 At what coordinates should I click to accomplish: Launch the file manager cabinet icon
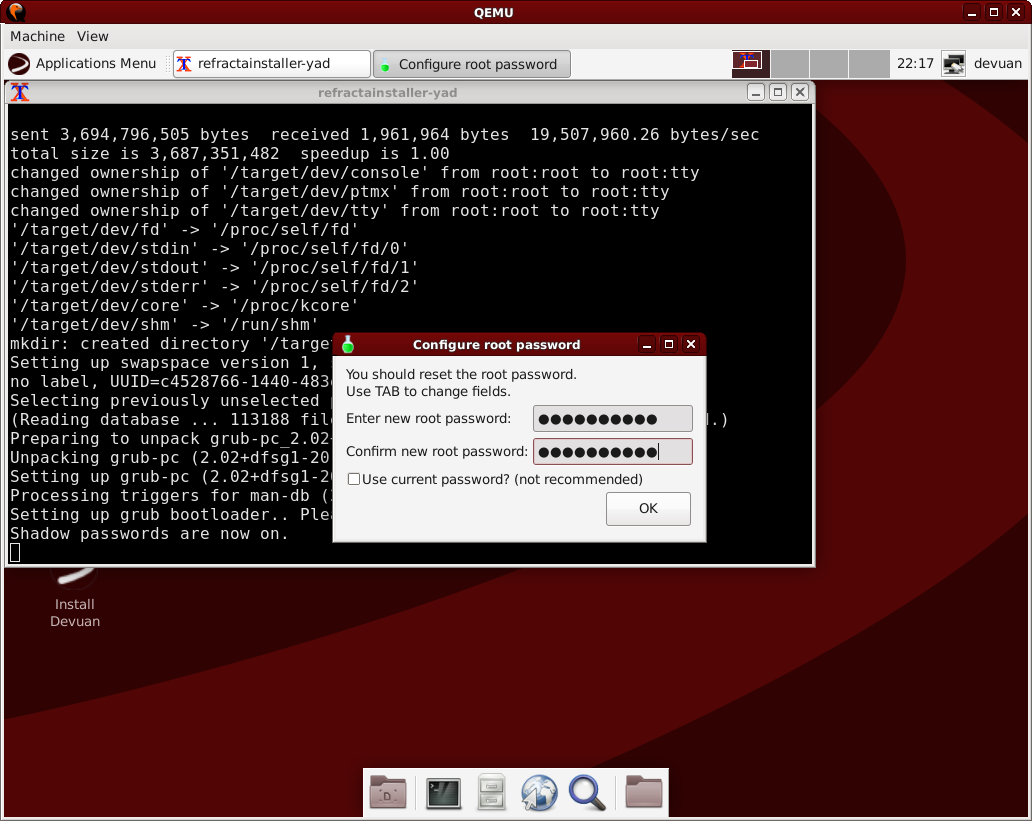[491, 793]
